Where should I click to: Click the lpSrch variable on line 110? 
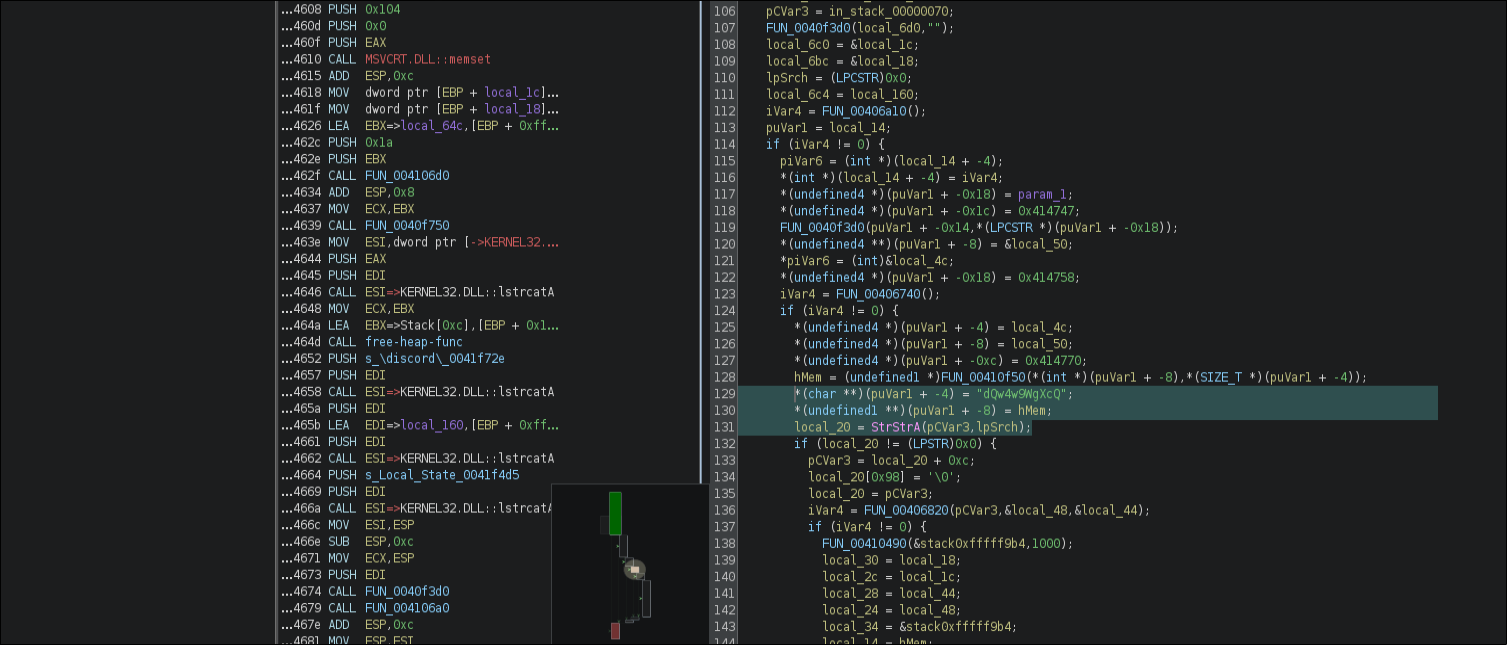click(x=787, y=78)
